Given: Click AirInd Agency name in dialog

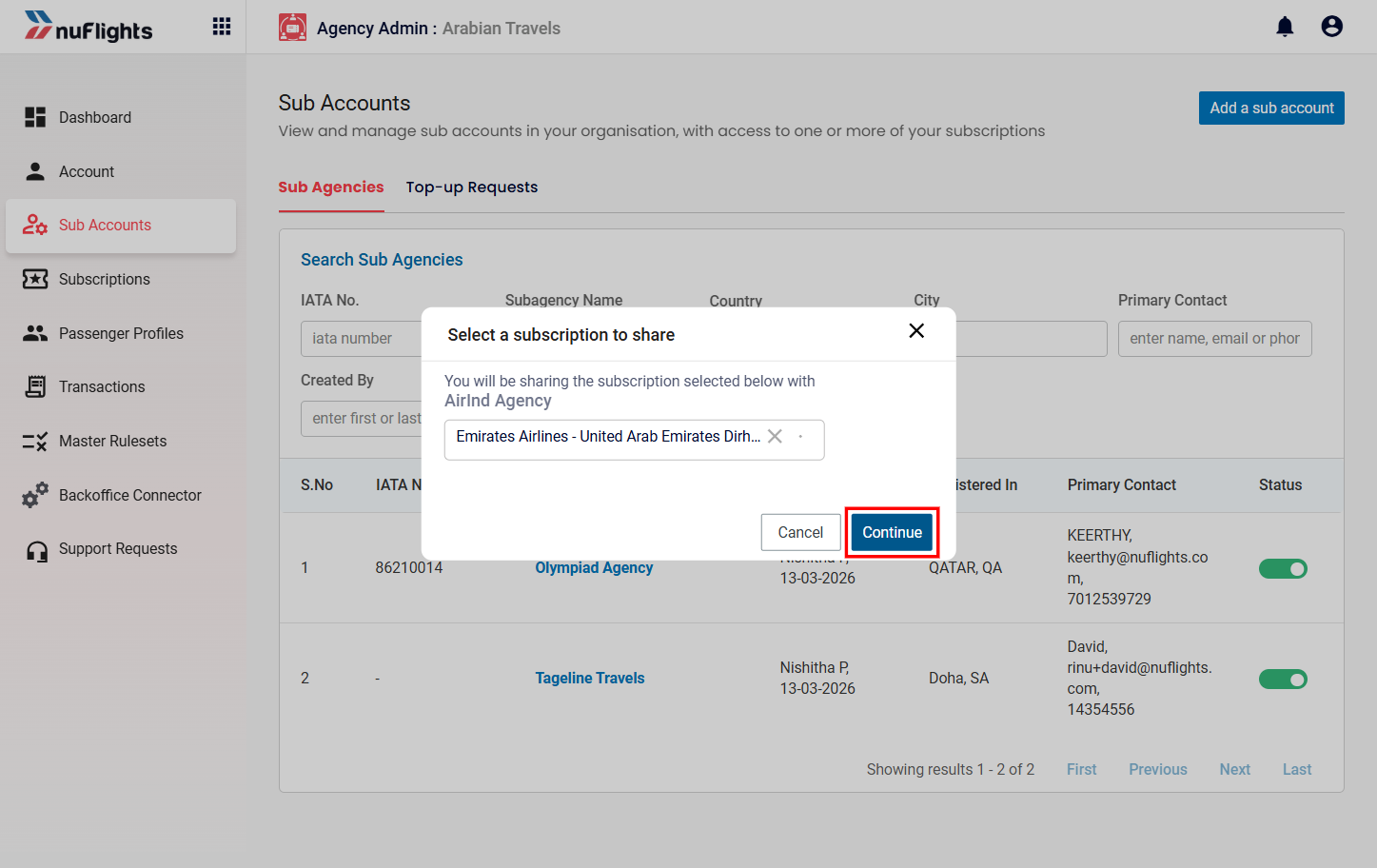Looking at the screenshot, I should click(x=498, y=401).
